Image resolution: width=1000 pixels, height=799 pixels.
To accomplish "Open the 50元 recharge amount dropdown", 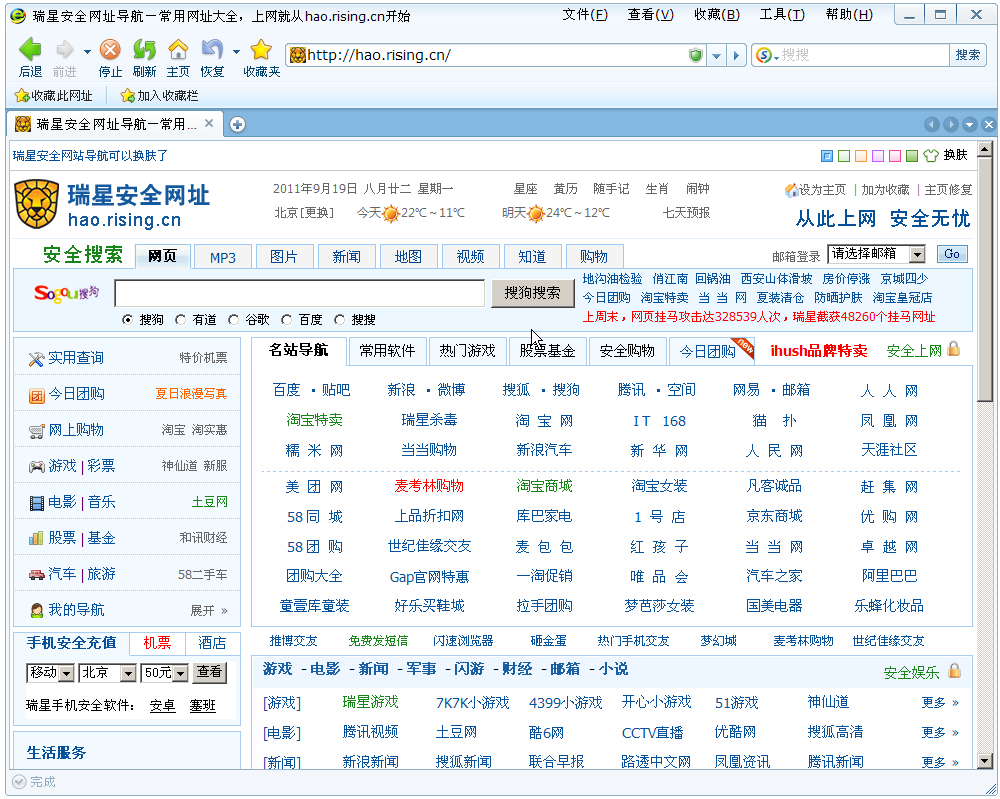I will click(165, 673).
